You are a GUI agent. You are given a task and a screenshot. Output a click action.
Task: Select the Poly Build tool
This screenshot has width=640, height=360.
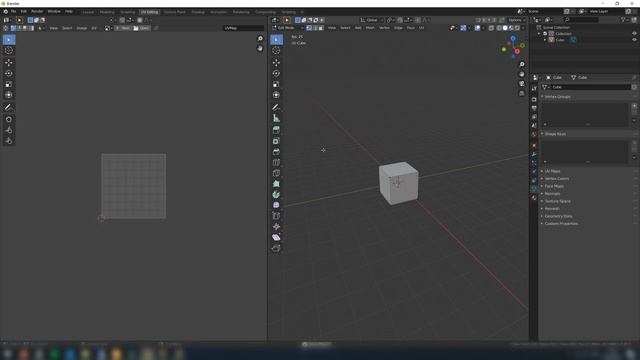coord(276,184)
